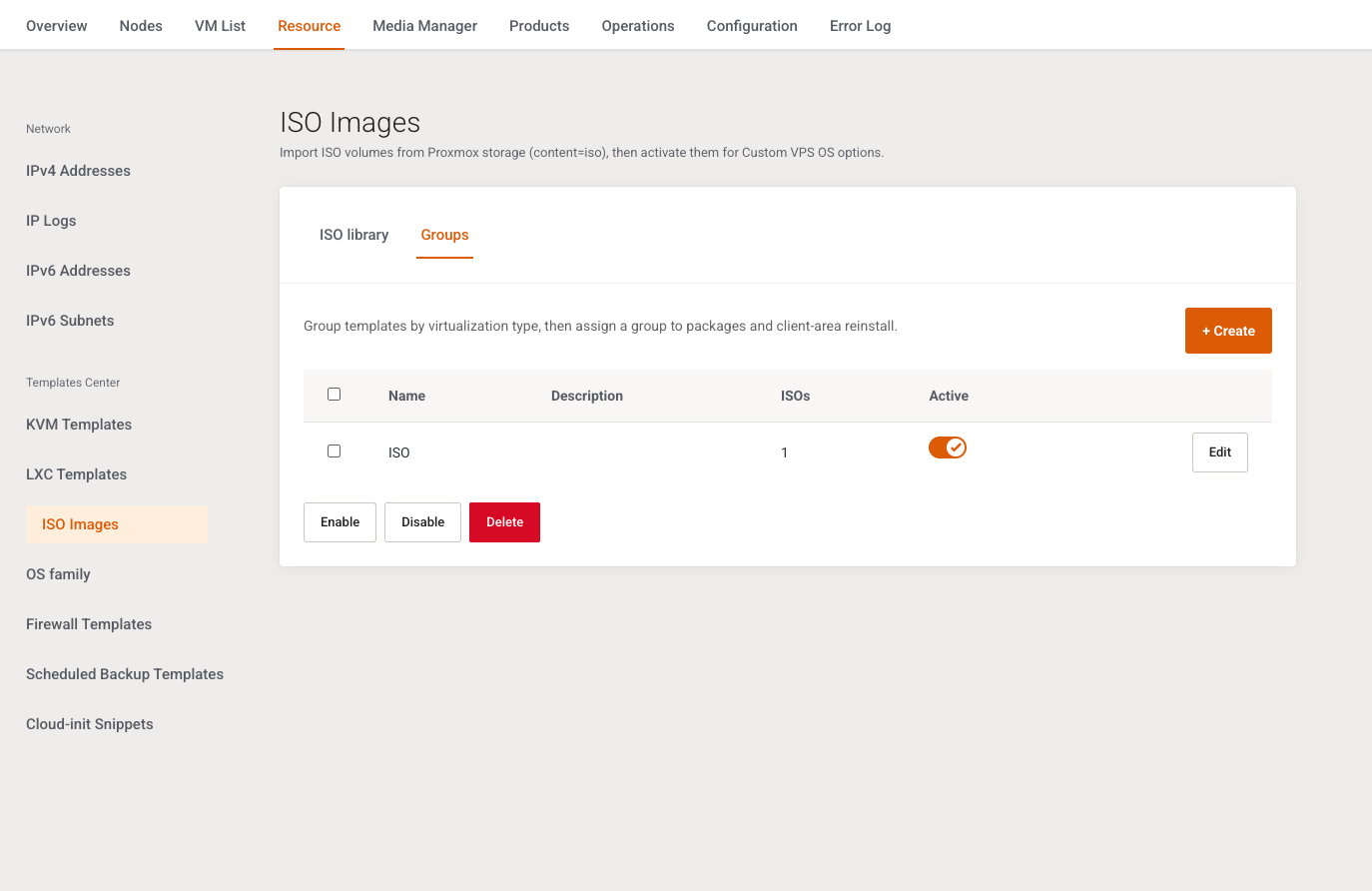Go to LXC Templates page
This screenshot has width=1372, height=891.
point(76,474)
